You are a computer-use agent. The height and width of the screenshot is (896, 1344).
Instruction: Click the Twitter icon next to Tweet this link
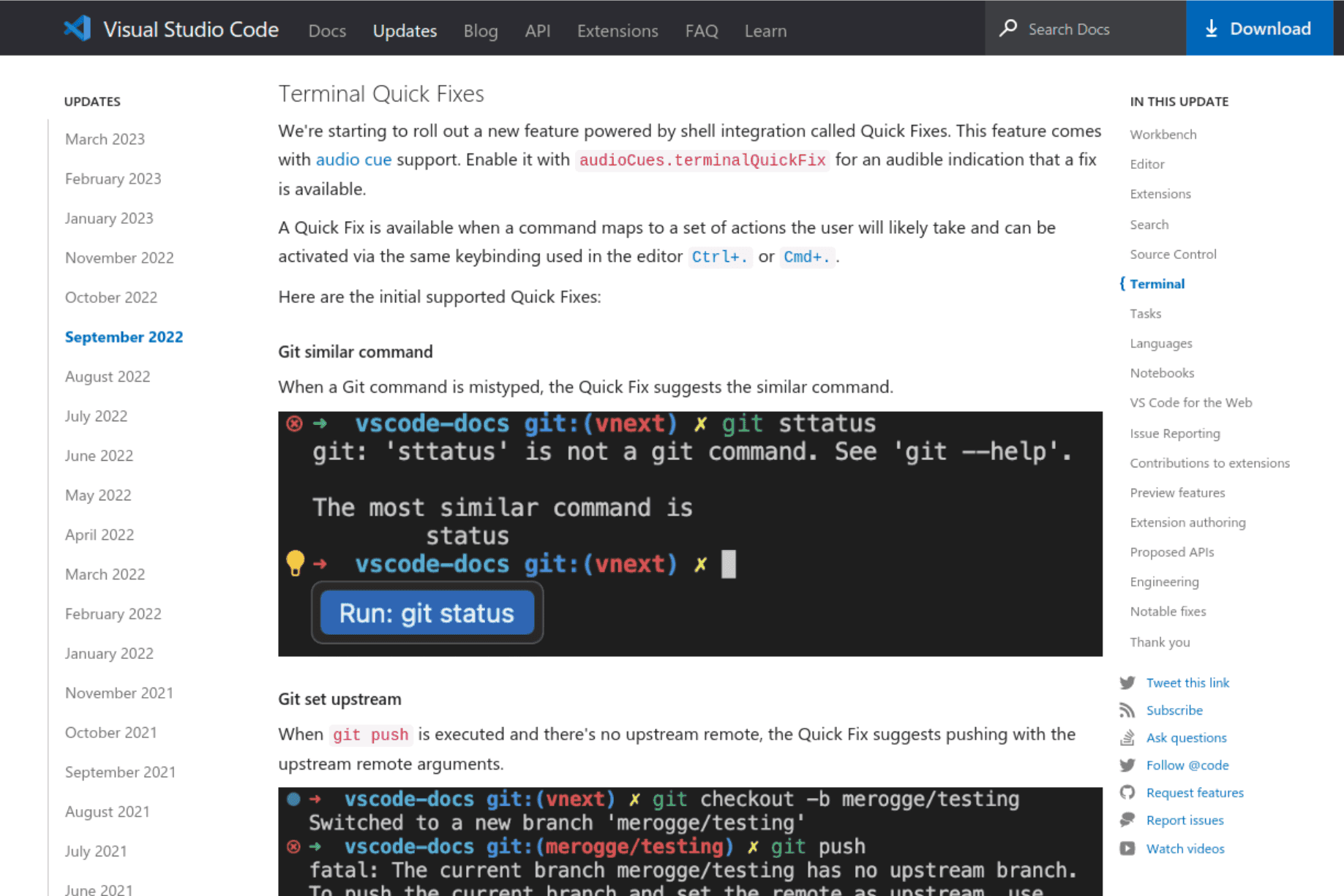(x=1128, y=682)
